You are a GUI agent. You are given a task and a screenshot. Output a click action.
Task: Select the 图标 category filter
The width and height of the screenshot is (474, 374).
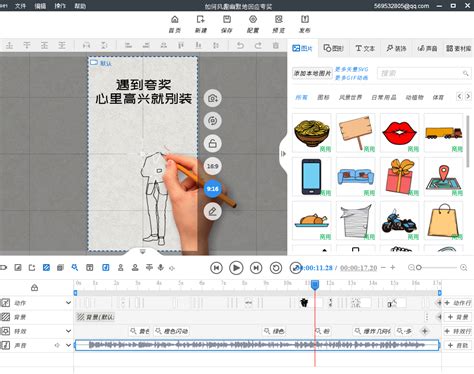pyautogui.click(x=323, y=97)
